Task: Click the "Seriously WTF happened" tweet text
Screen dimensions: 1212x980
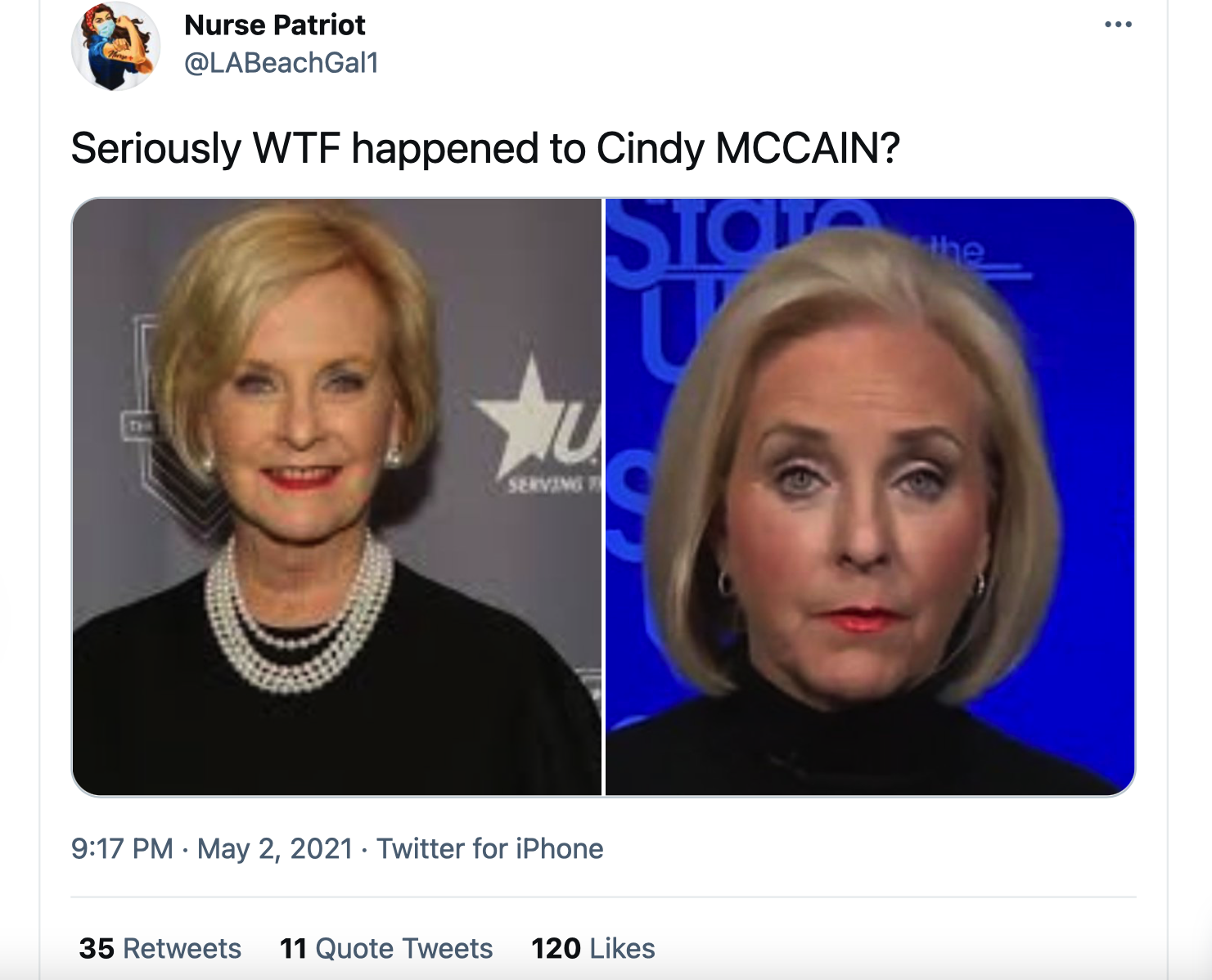Action: point(484,149)
